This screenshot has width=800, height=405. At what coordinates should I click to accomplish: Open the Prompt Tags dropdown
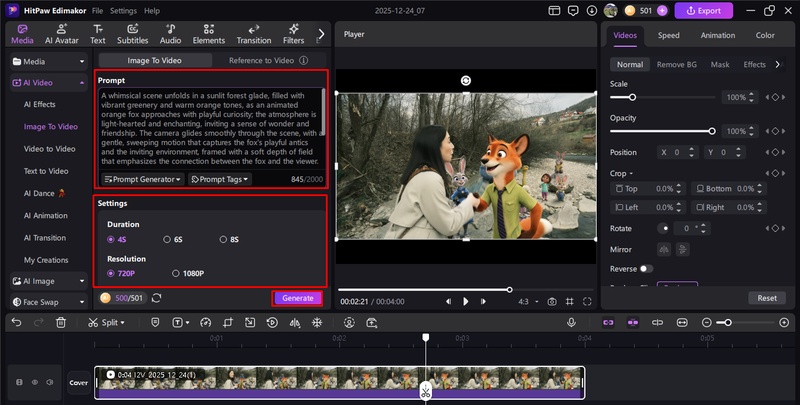click(x=220, y=179)
